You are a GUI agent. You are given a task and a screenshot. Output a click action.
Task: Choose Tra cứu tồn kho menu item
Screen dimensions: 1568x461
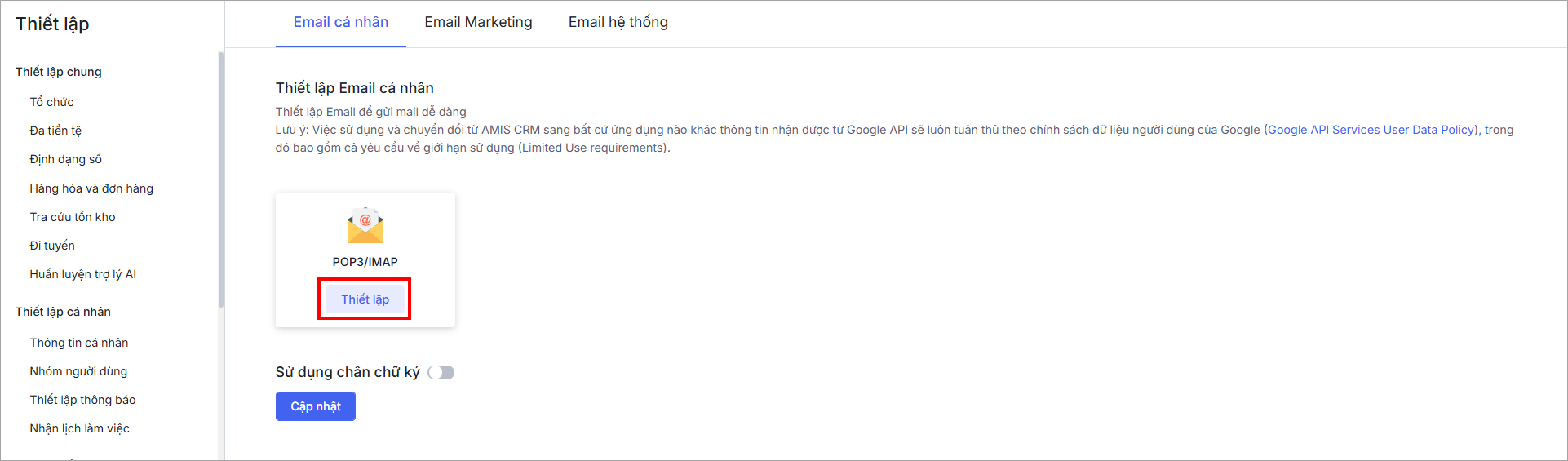(73, 217)
